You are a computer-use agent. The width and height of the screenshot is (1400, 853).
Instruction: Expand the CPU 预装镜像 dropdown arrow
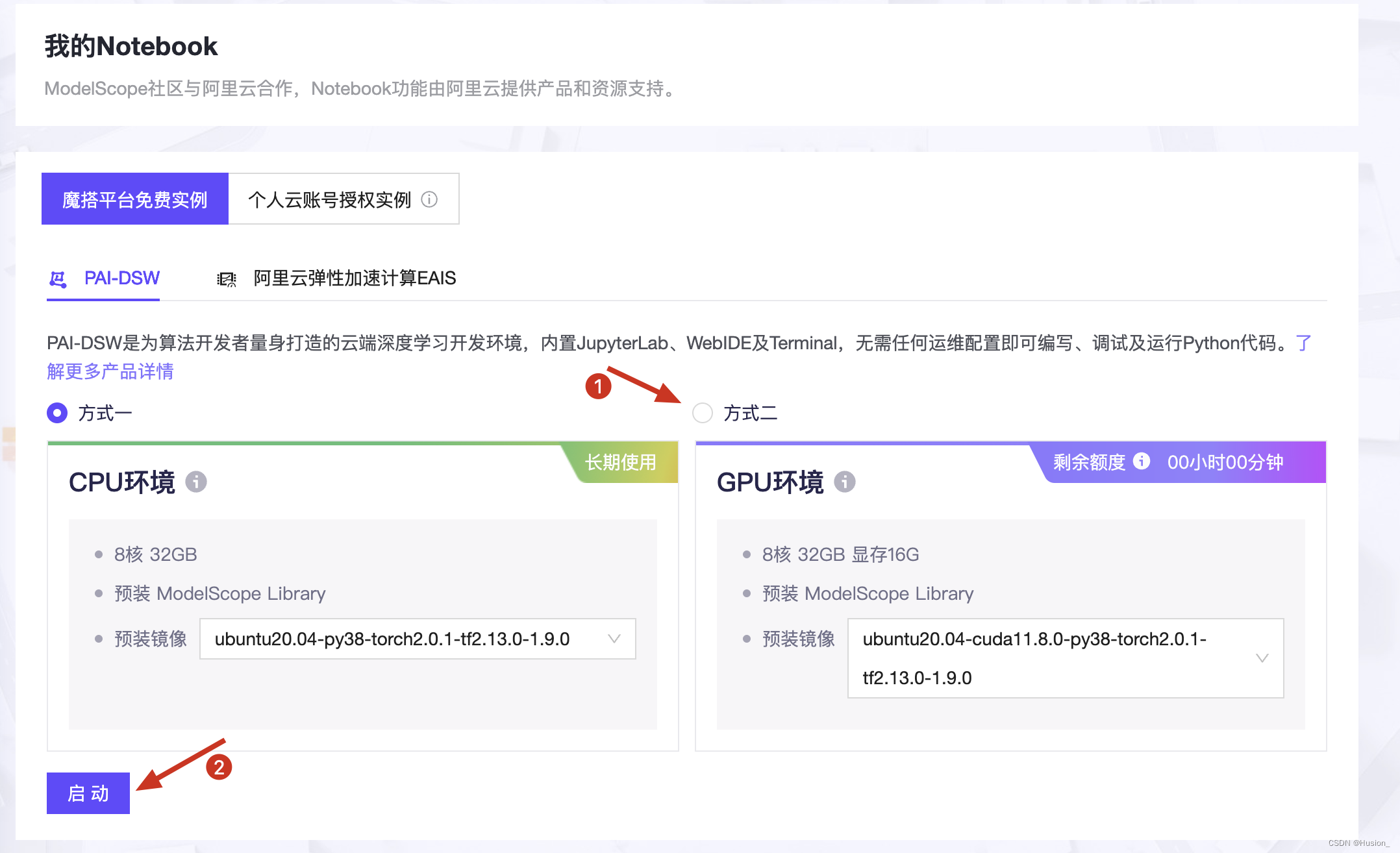614,639
